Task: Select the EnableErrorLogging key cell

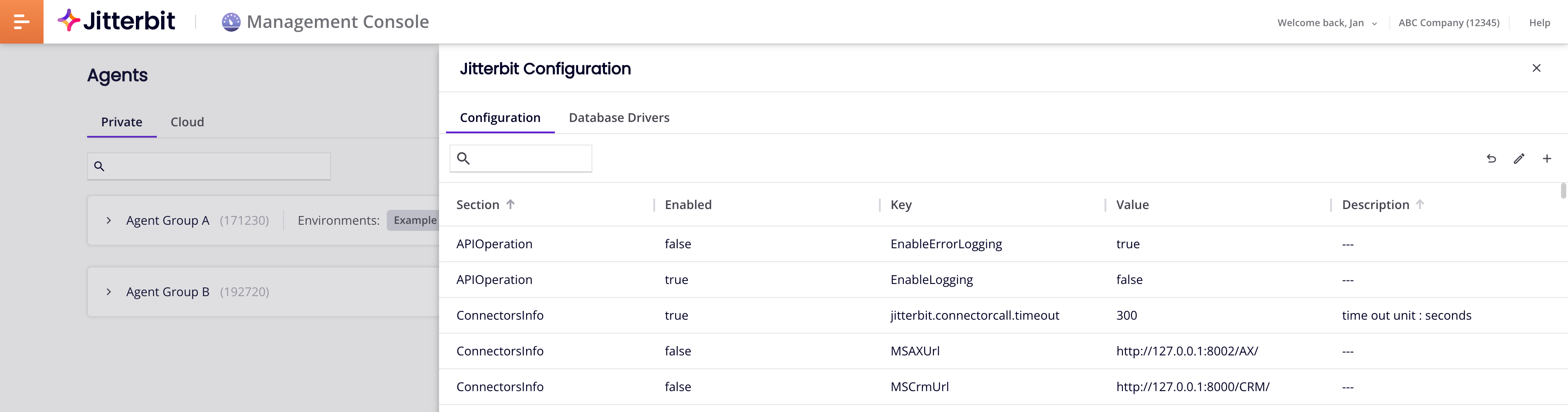Action: 946,244
